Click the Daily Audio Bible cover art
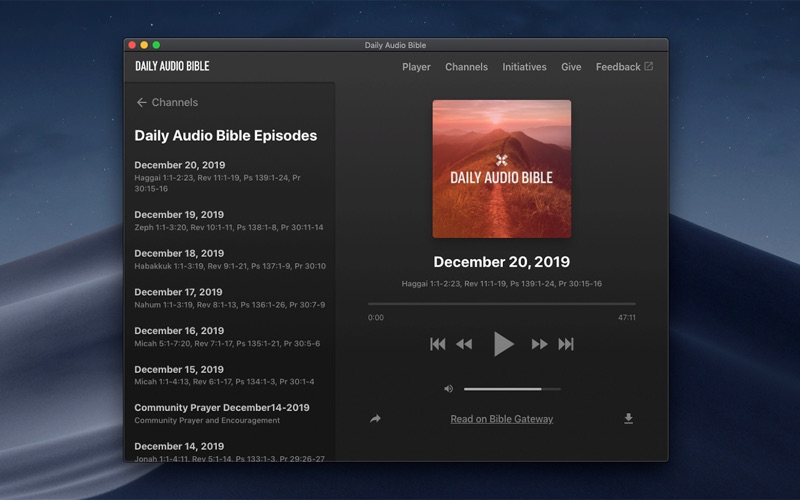Screen dimensions: 800x500 502,169
